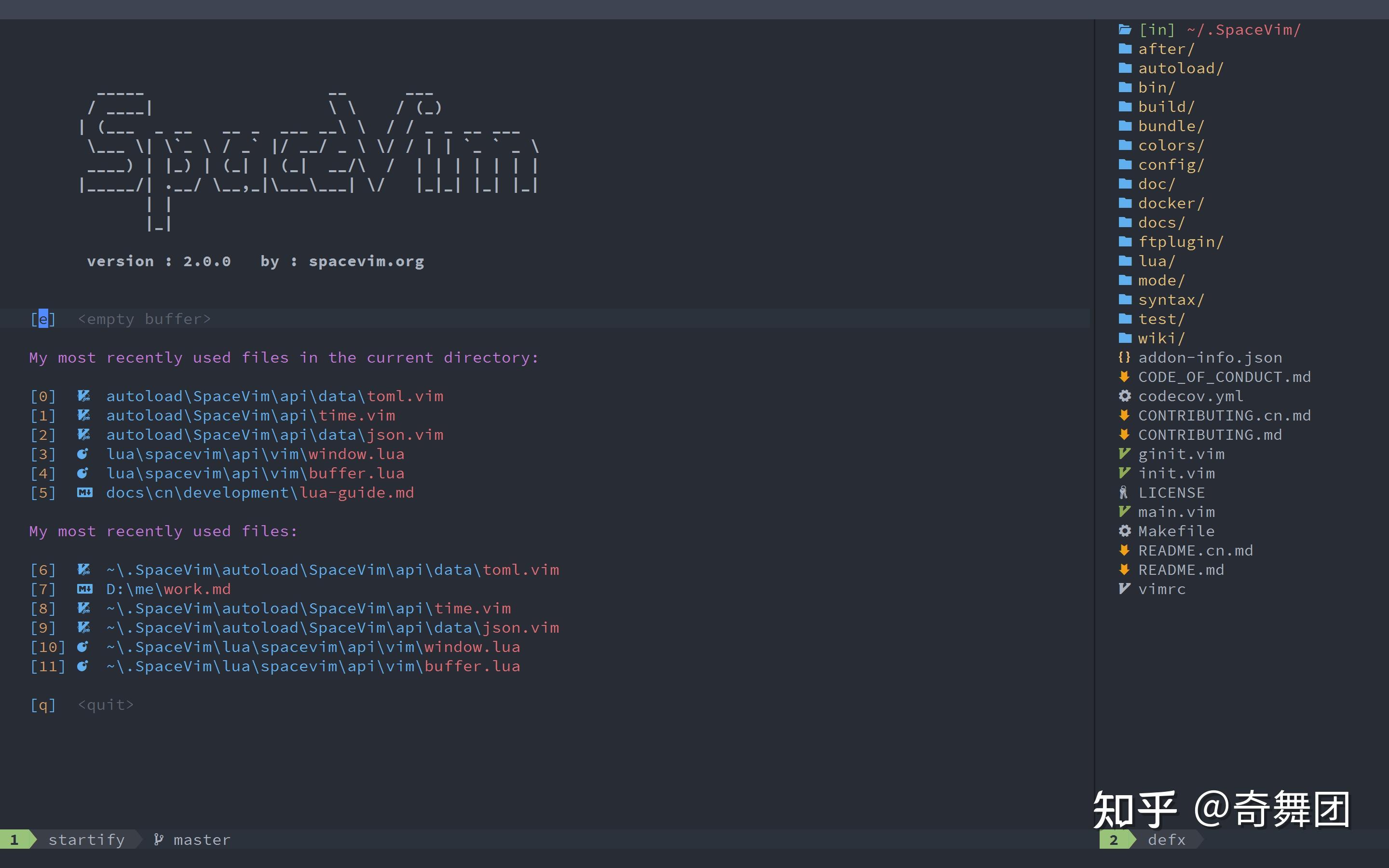
Task: Expand the syntax/ folder
Action: [1171, 299]
